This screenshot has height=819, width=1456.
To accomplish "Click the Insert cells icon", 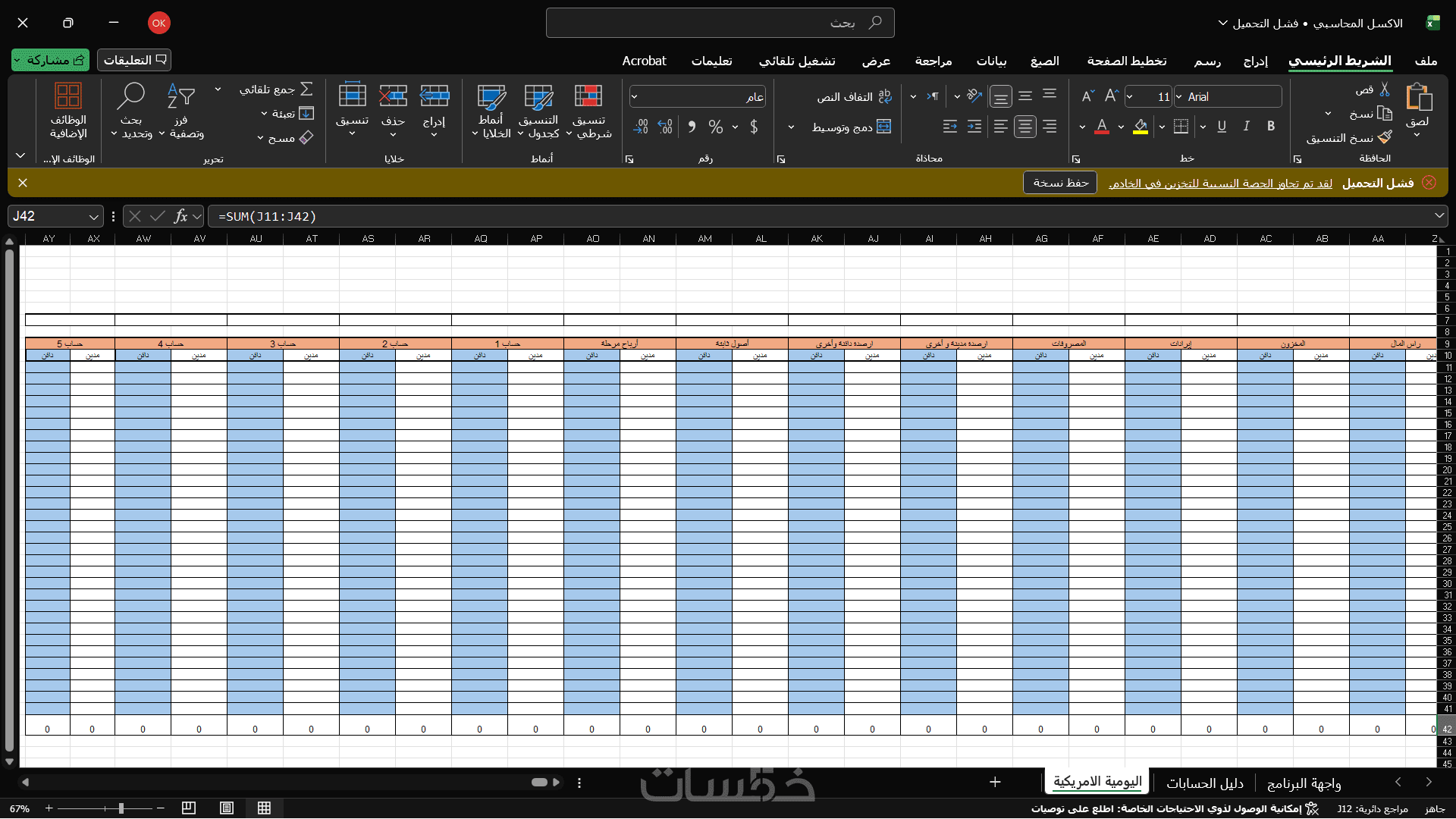I will 434,96.
